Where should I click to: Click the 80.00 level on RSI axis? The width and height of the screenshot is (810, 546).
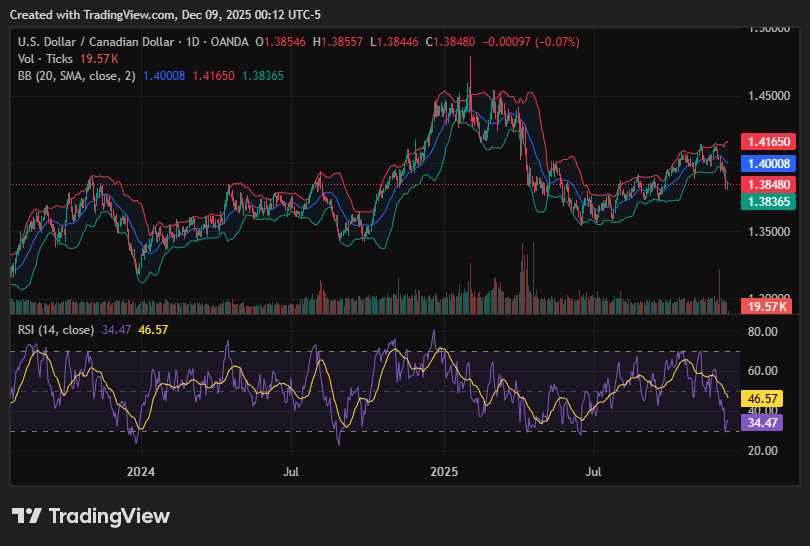(763, 332)
